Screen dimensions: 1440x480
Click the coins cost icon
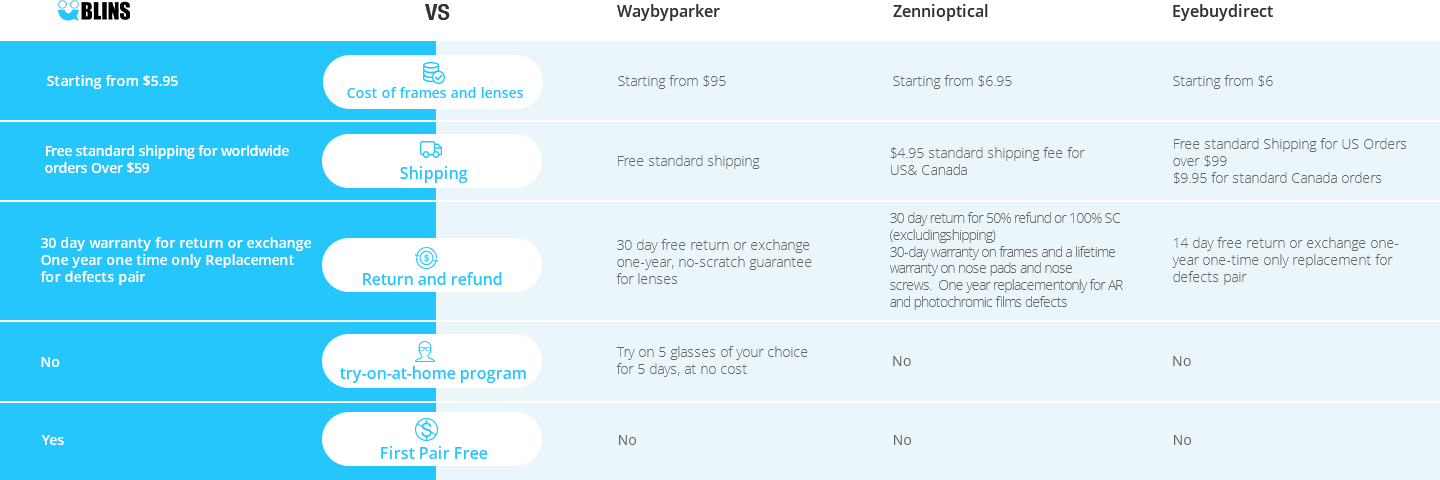[x=433, y=72]
